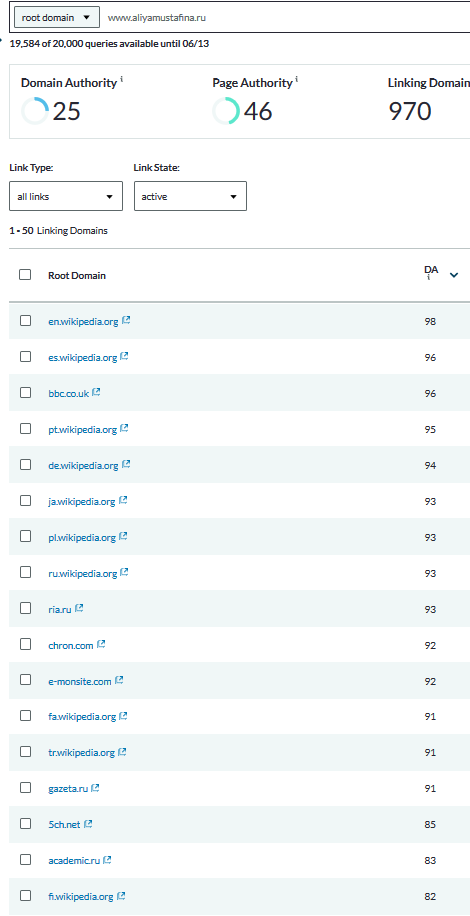Image resolution: width=470 pixels, height=916 pixels.
Task: Open external link icon beside gazeta.ru
Action: (x=95, y=788)
